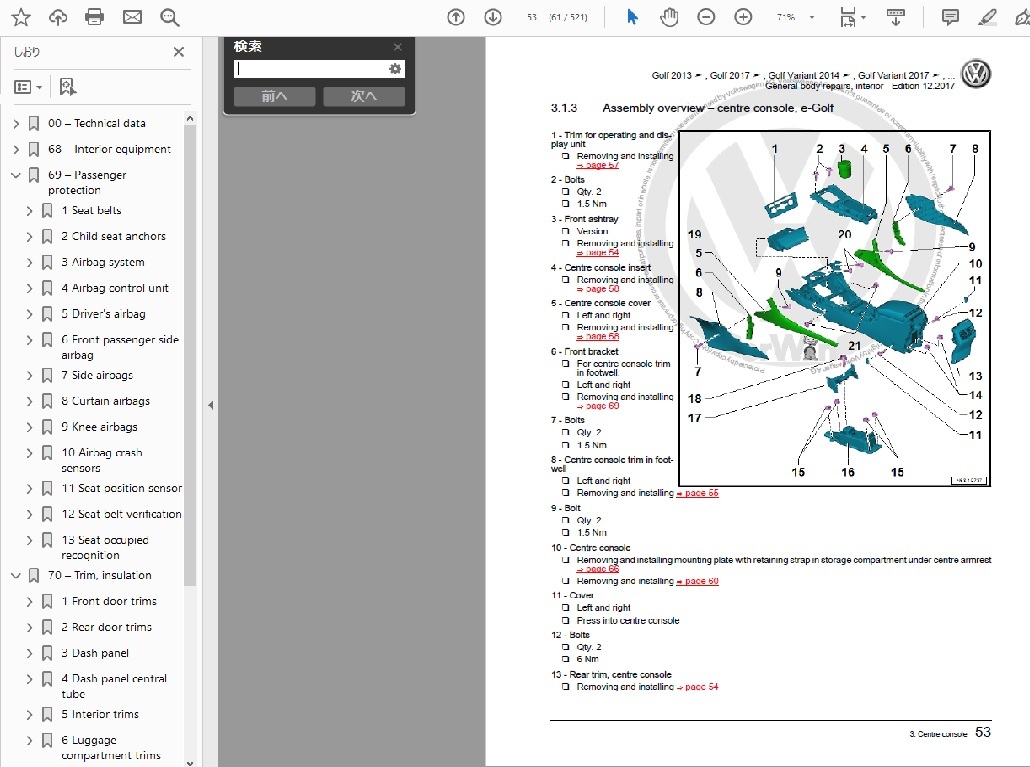
Task: Click the find current bookmark icon
Action: (68, 87)
